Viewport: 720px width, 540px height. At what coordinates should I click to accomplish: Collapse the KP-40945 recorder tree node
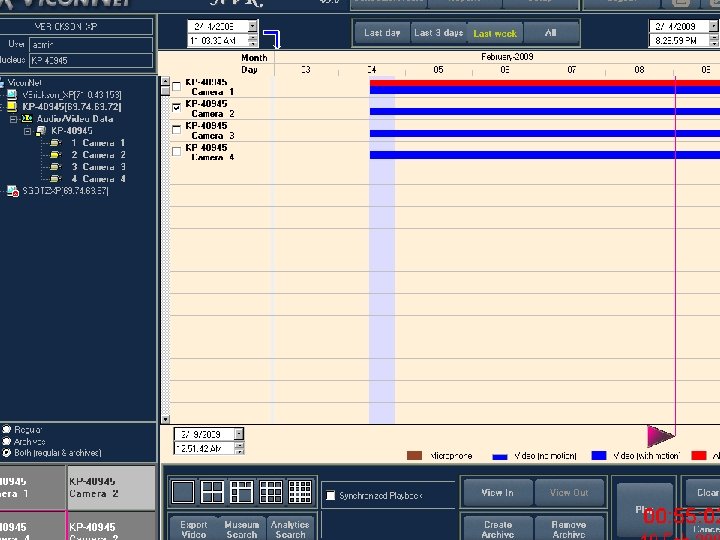tap(28, 131)
